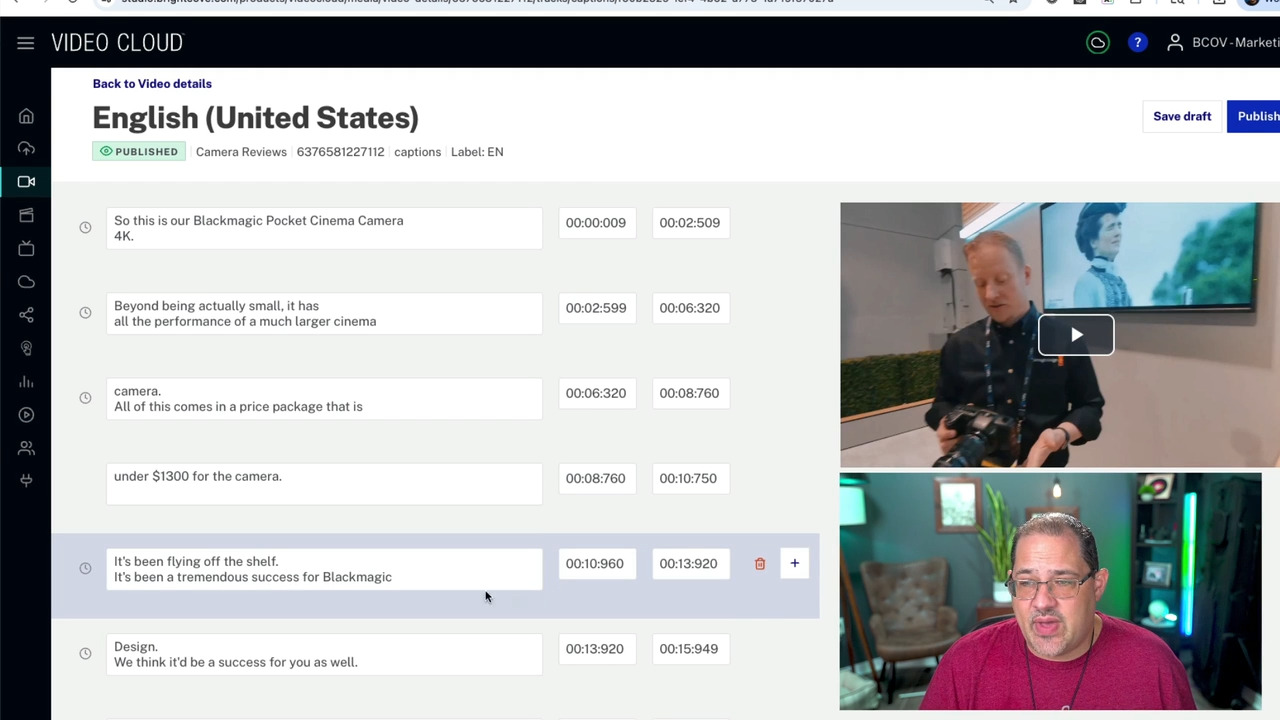Open the Social share module icon
The height and width of the screenshot is (720, 1280).
[x=26, y=315]
